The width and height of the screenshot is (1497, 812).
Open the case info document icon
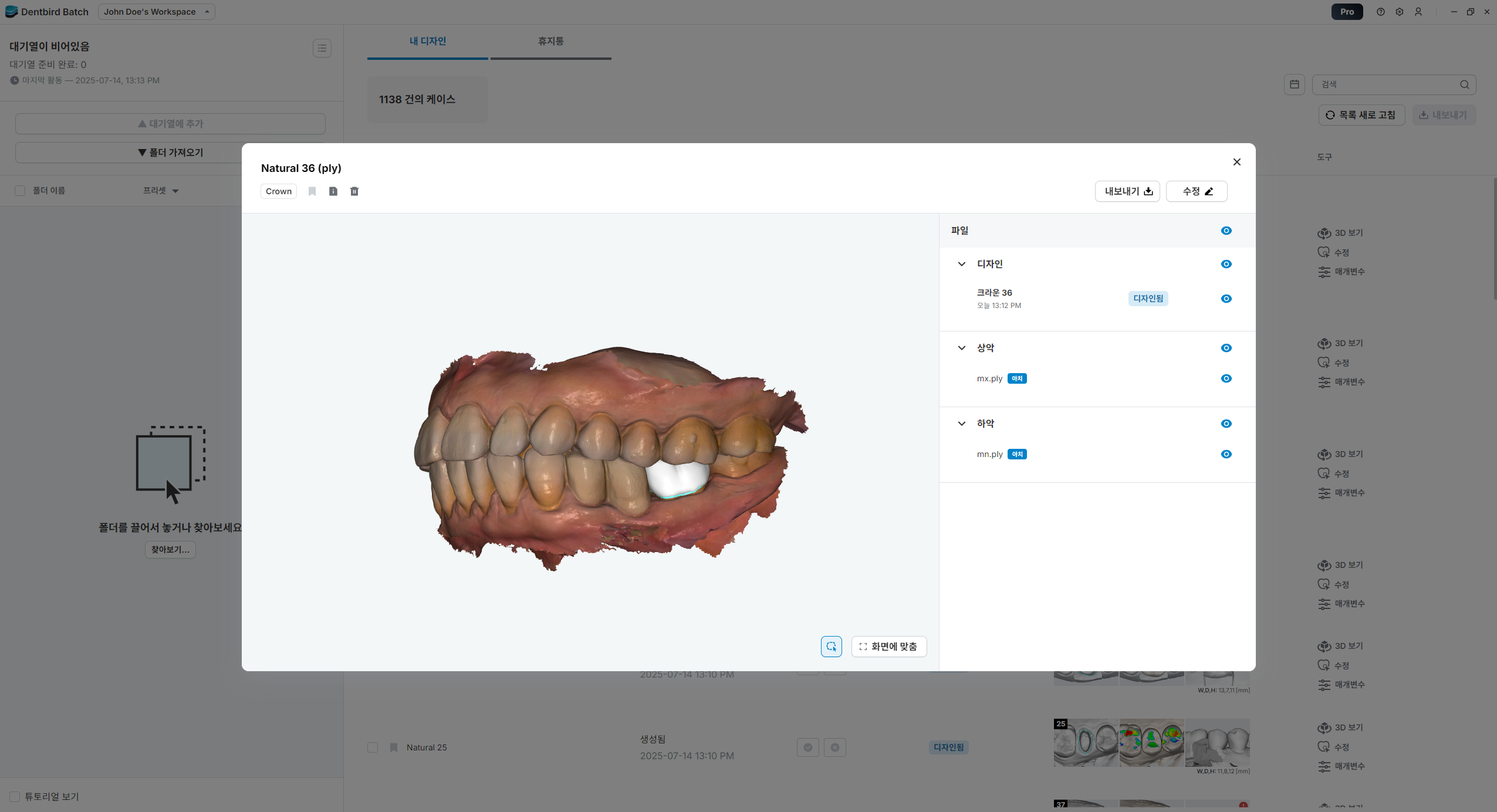333,191
